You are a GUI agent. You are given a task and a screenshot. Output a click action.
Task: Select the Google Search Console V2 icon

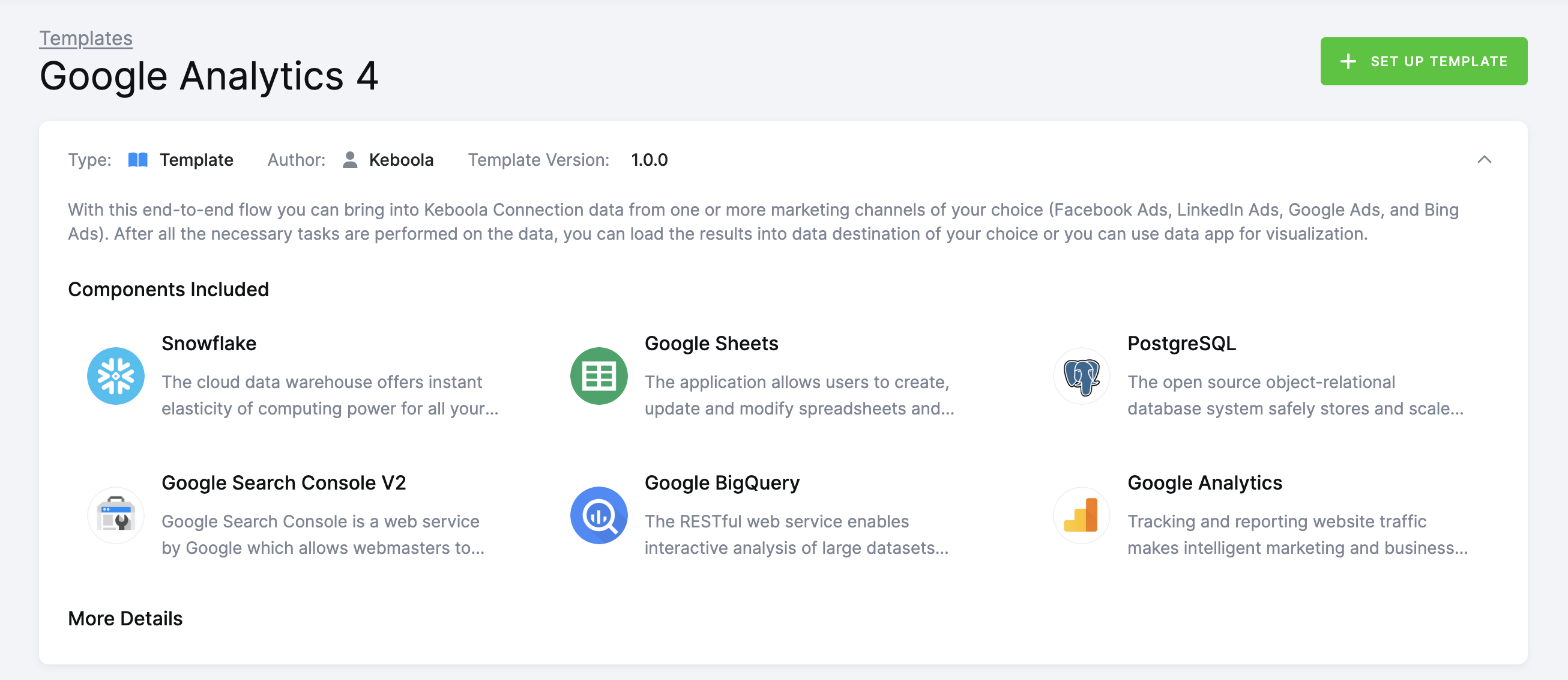116,515
